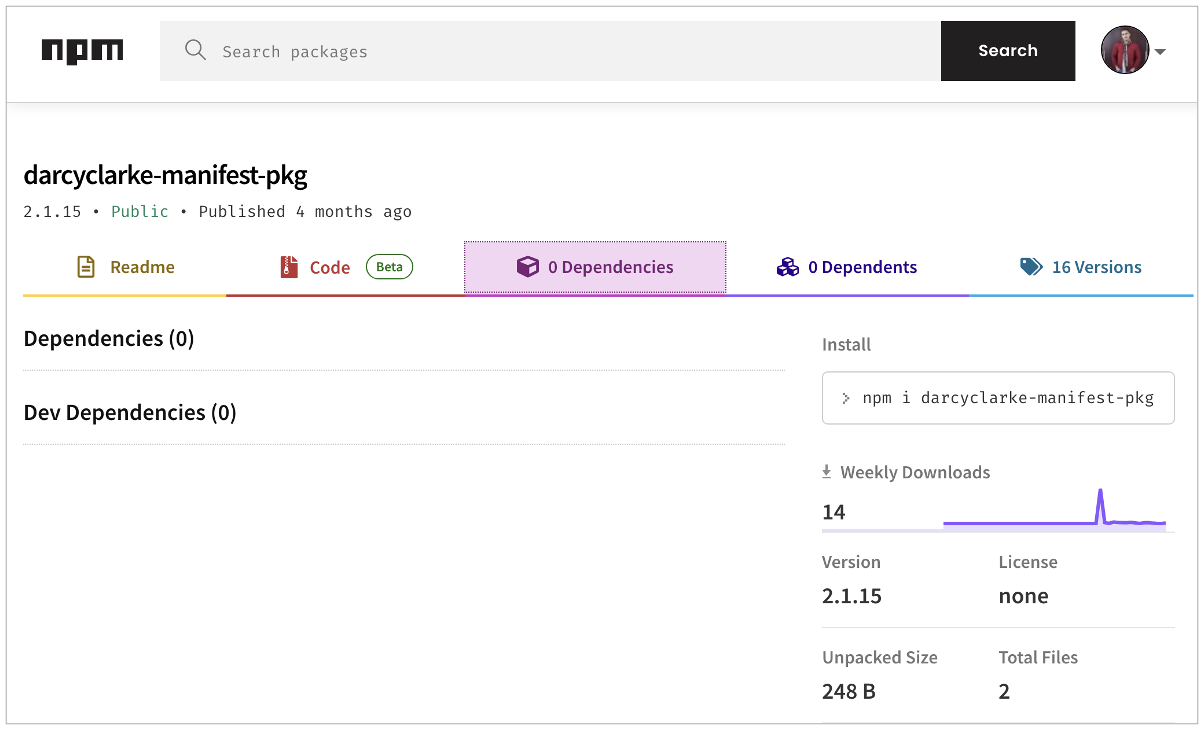Open the user profile avatar menu

click(1124, 50)
